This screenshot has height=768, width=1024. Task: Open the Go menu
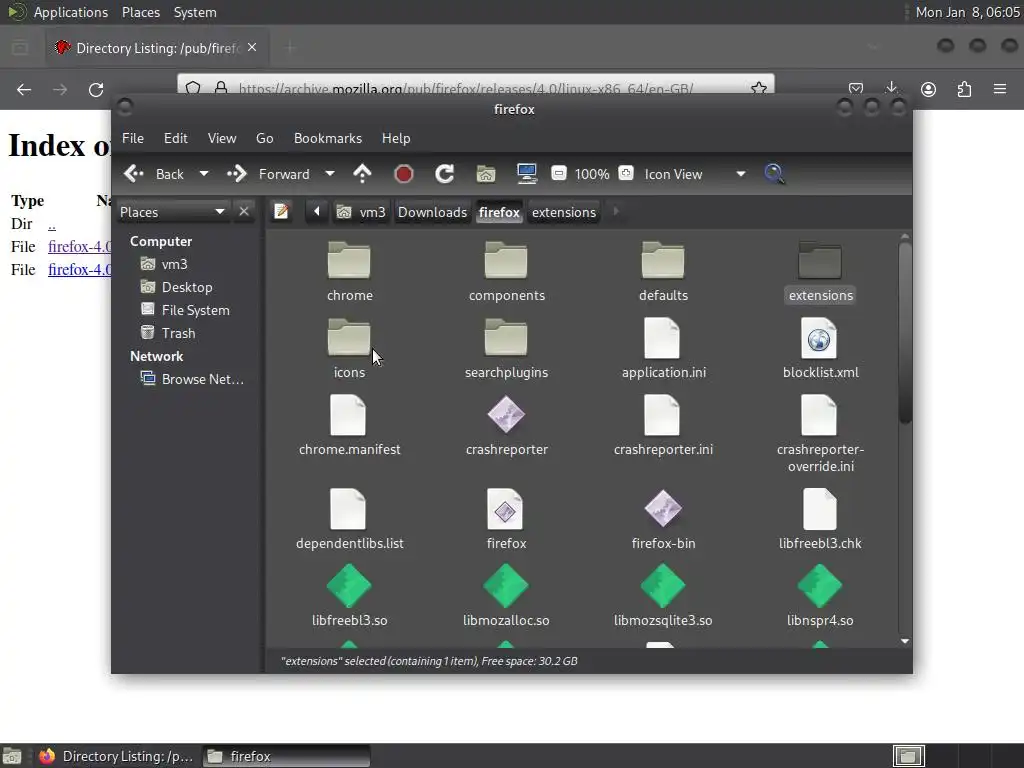(264, 138)
